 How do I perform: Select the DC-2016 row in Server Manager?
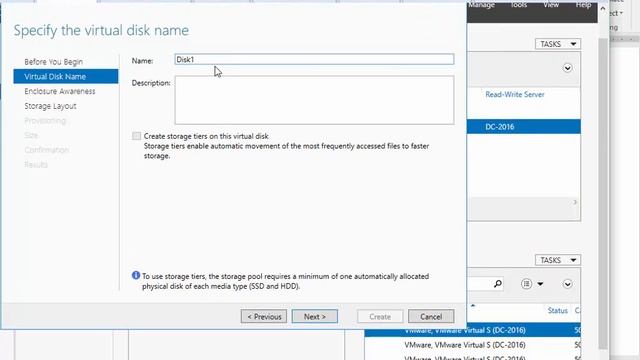coord(524,127)
